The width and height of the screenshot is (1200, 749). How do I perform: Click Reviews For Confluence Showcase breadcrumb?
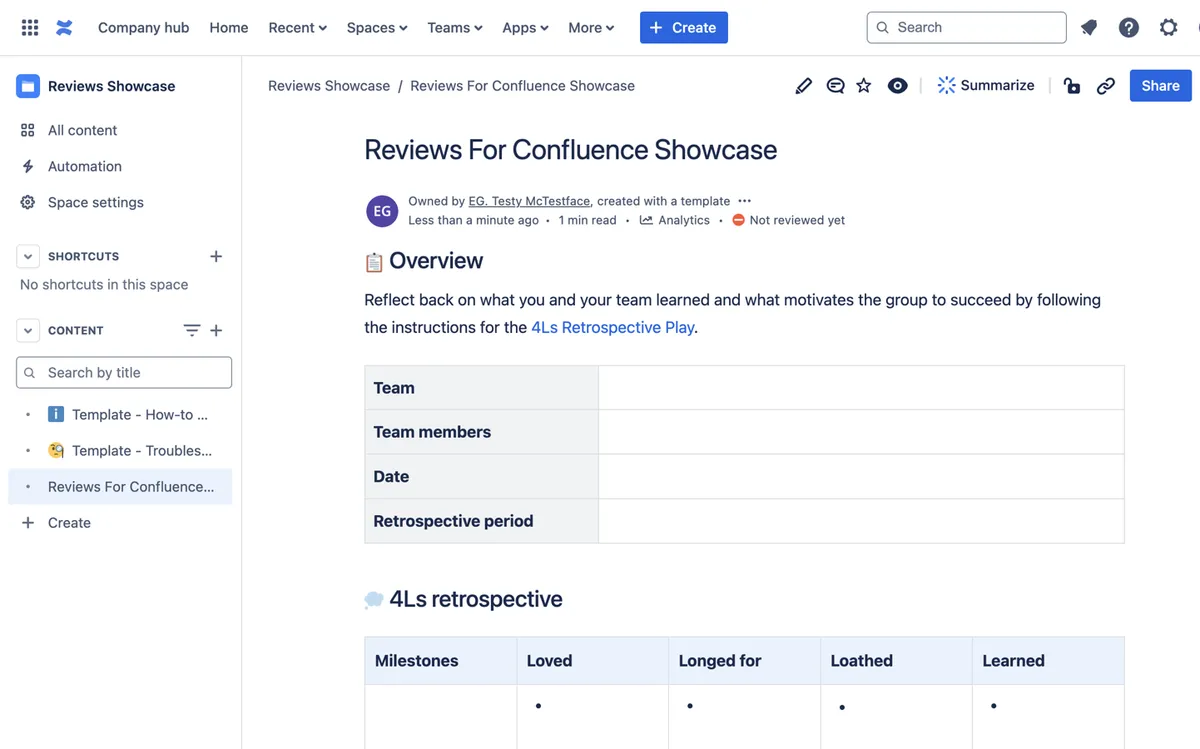coord(522,86)
